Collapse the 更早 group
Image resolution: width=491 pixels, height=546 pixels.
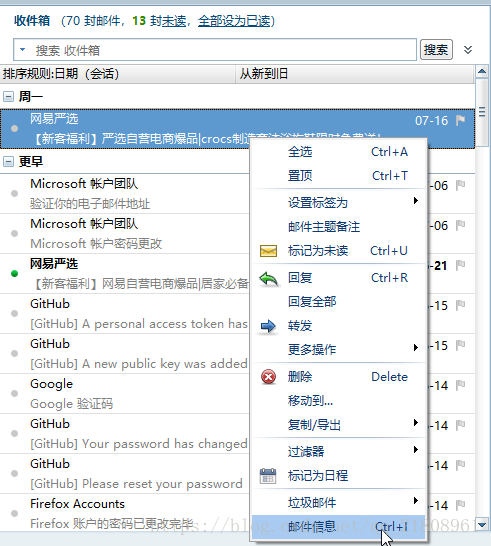[x=8, y=162]
